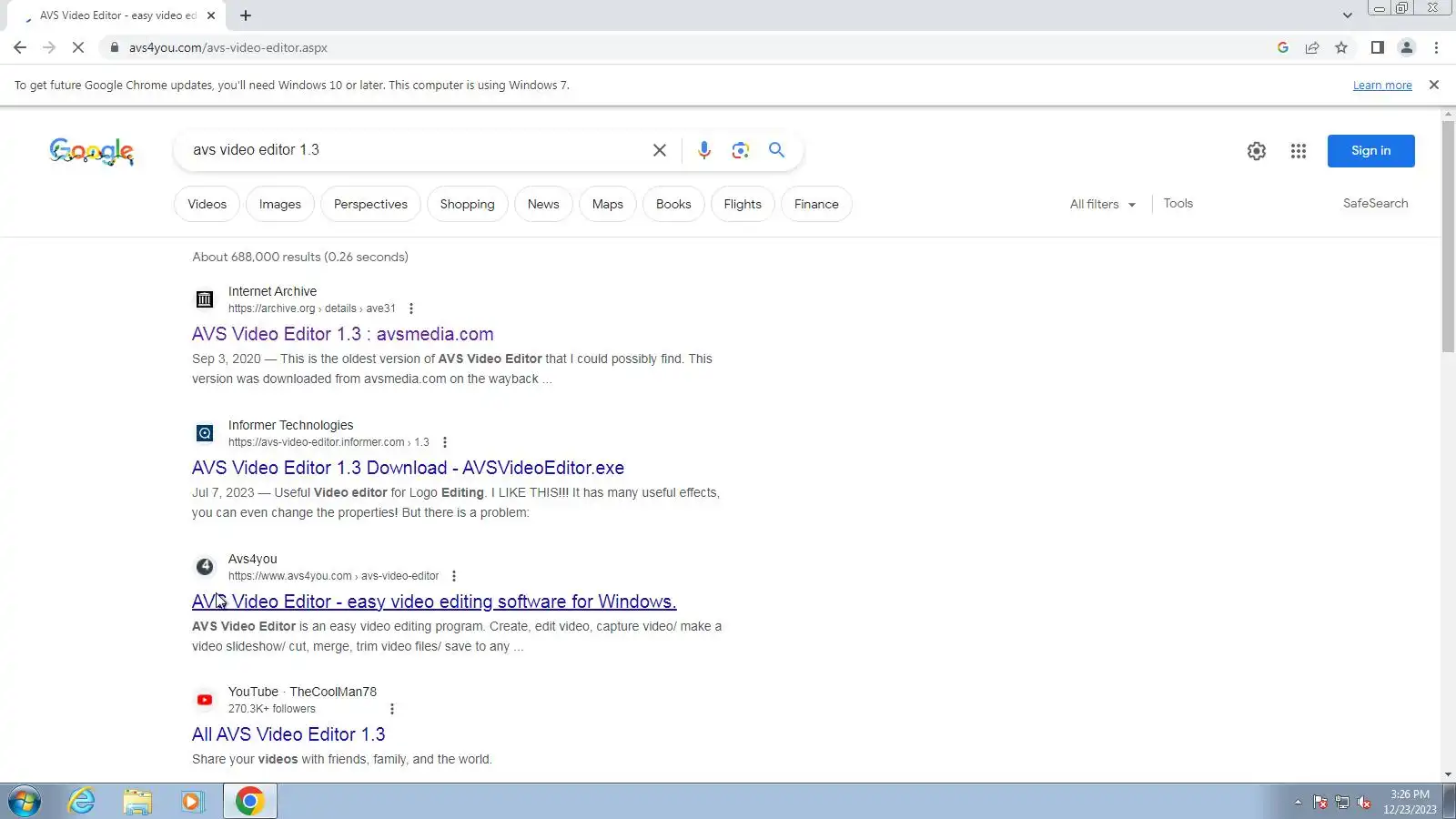
Task: Open the Windows Start menu
Action: (25, 802)
